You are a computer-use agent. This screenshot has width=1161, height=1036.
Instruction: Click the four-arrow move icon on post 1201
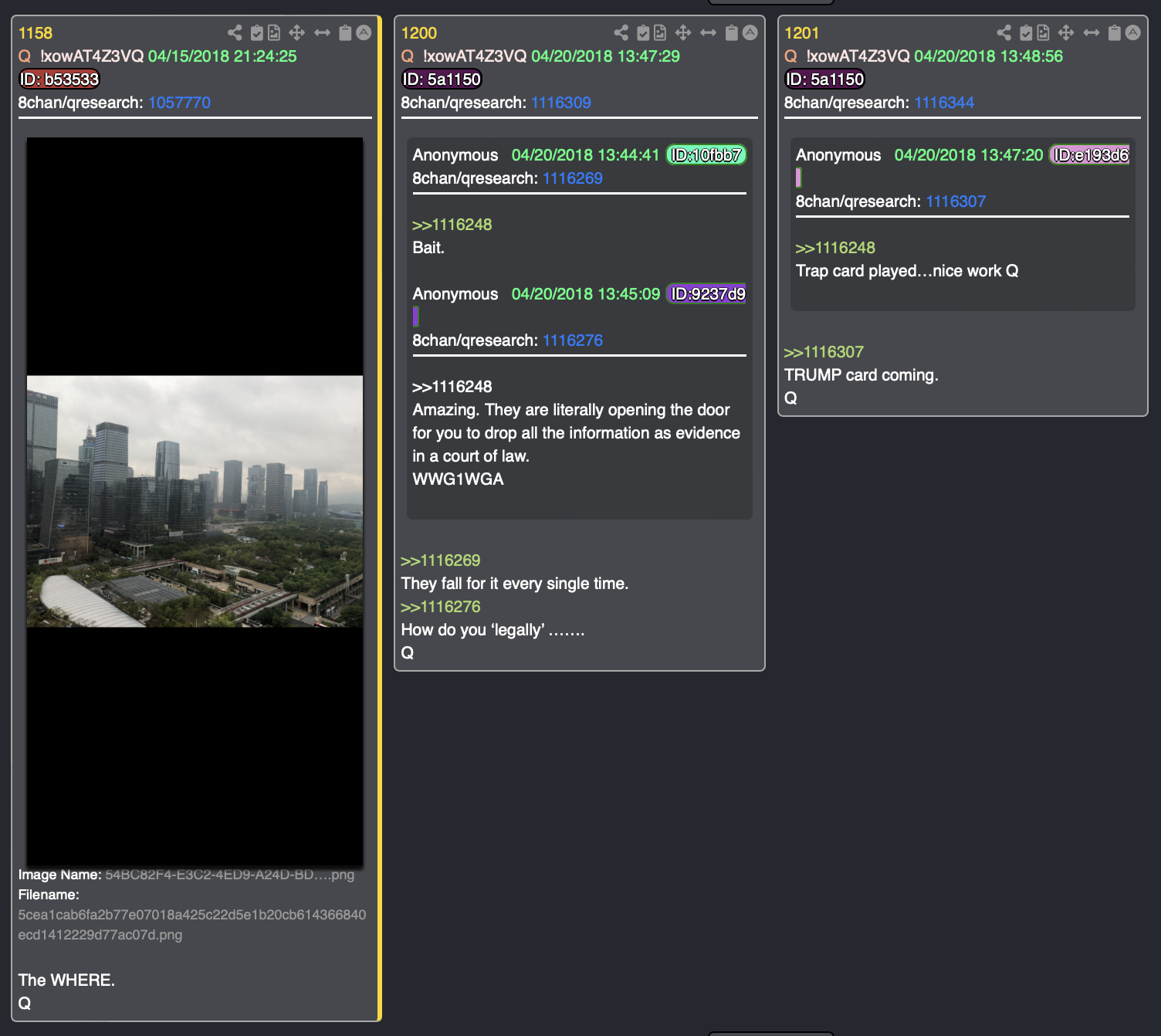[x=1065, y=32]
